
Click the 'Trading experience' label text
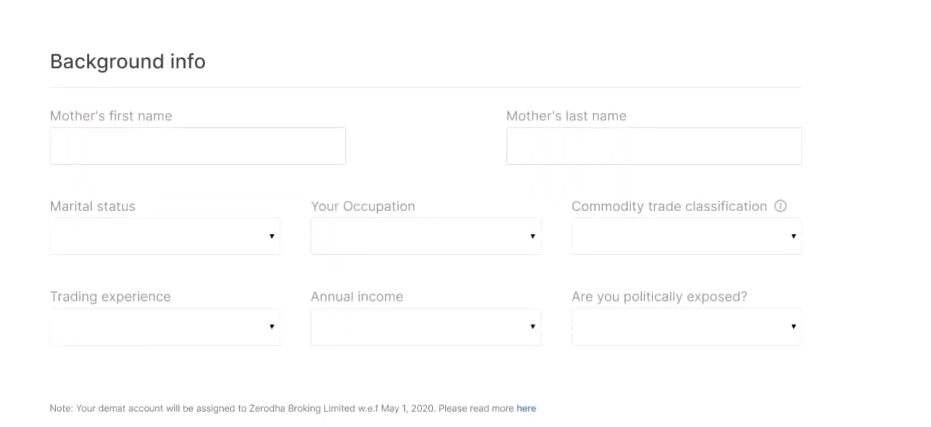click(110, 297)
